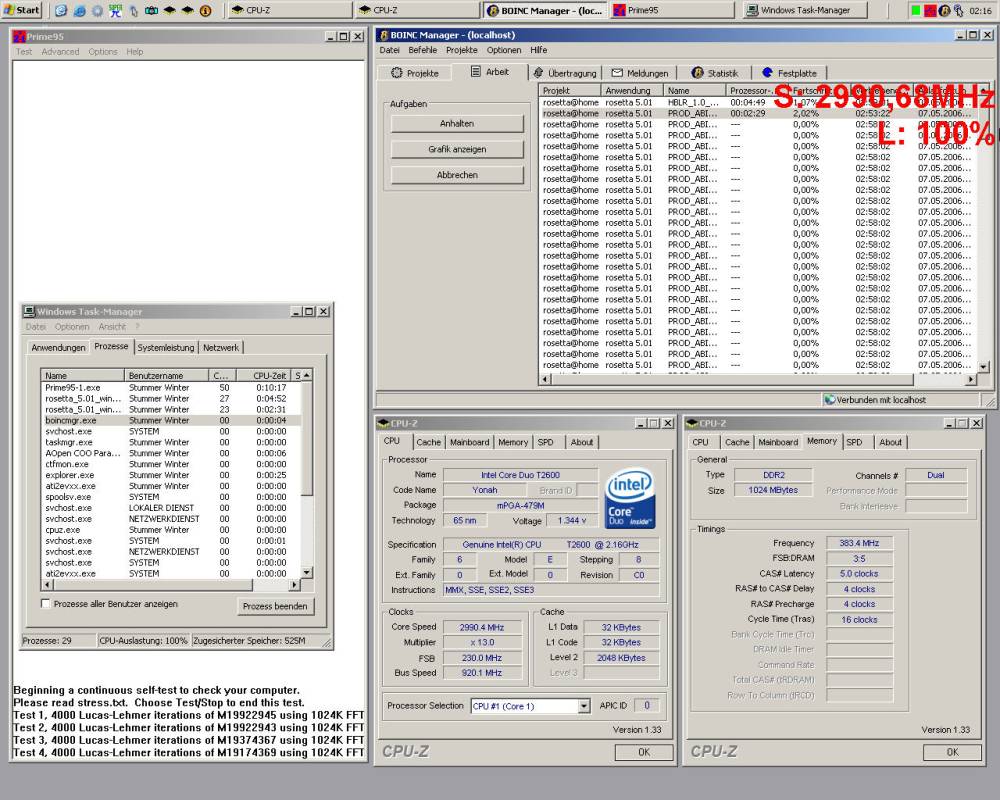Click the green square tray icon
The height and width of the screenshot is (800, 1000).
pos(916,11)
